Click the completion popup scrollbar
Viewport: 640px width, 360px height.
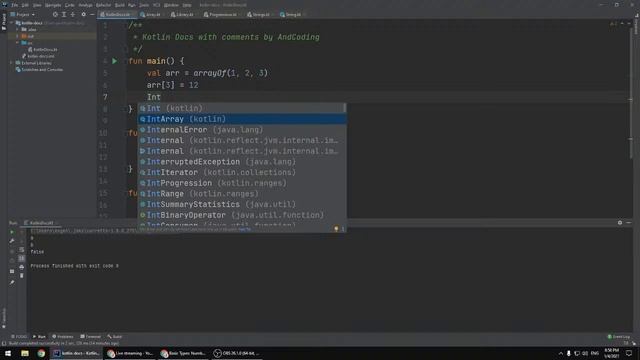[344, 108]
